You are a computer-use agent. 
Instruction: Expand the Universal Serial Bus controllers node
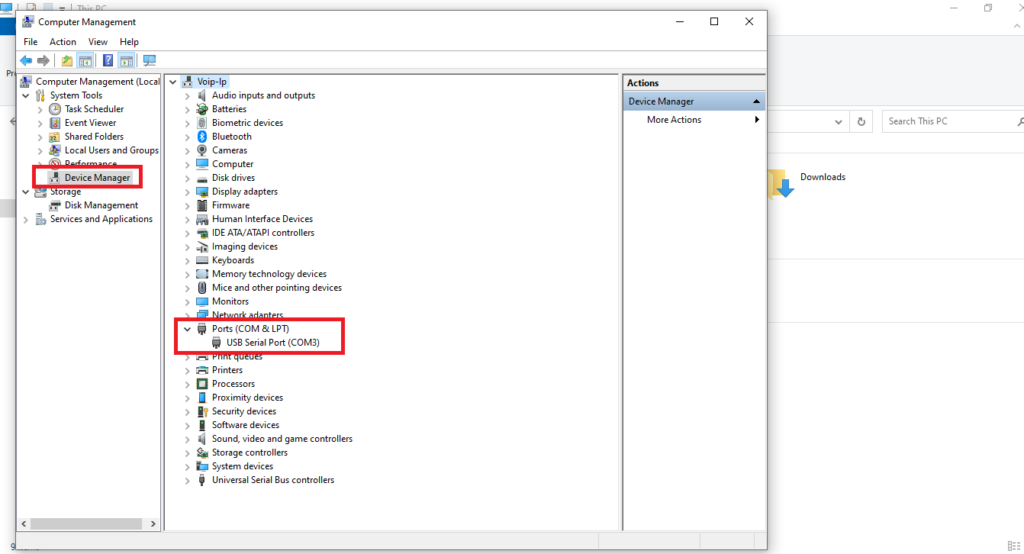pos(187,480)
